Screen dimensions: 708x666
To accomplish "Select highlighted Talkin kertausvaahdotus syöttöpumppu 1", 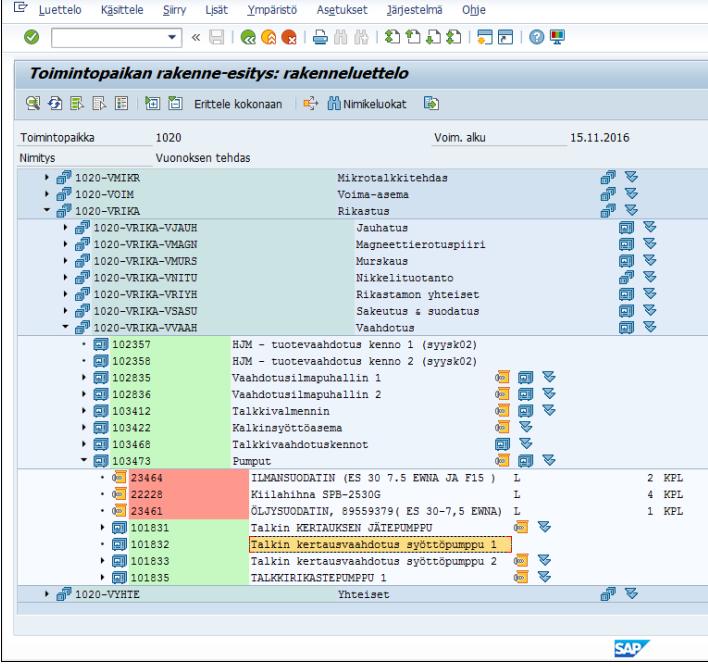I will [380, 545].
